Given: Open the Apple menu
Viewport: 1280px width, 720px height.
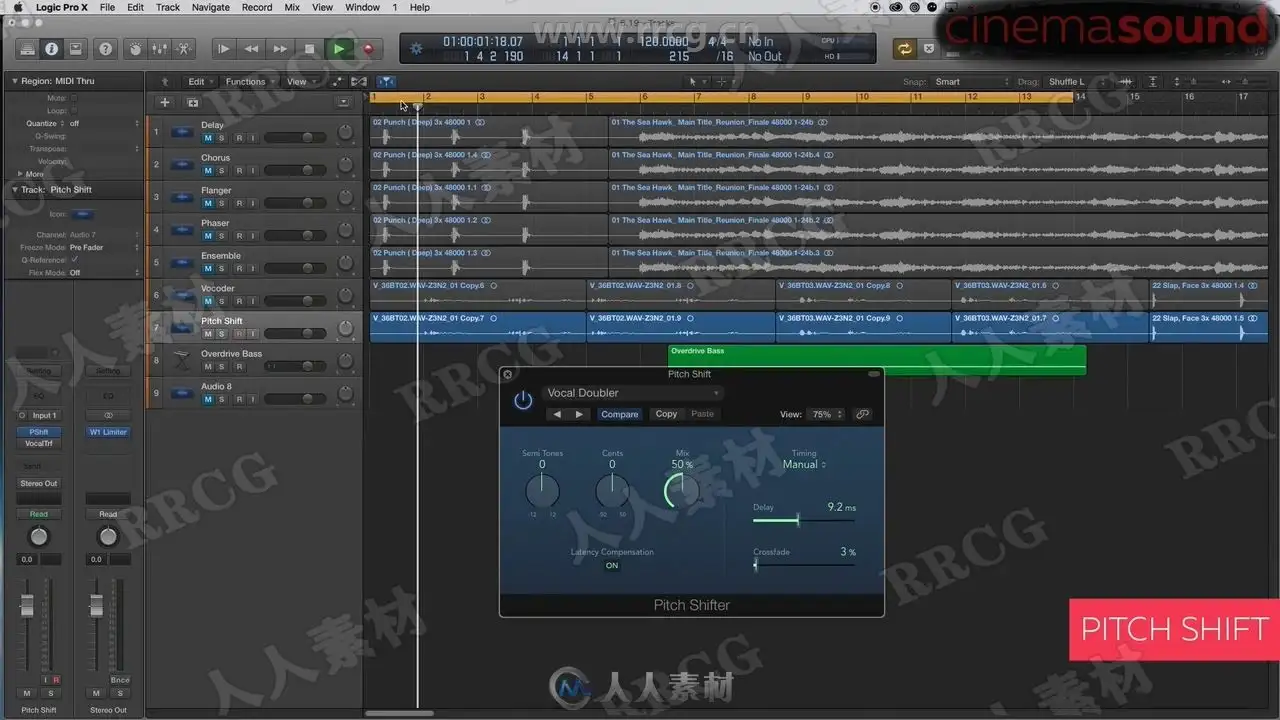Looking at the screenshot, I should (19, 7).
